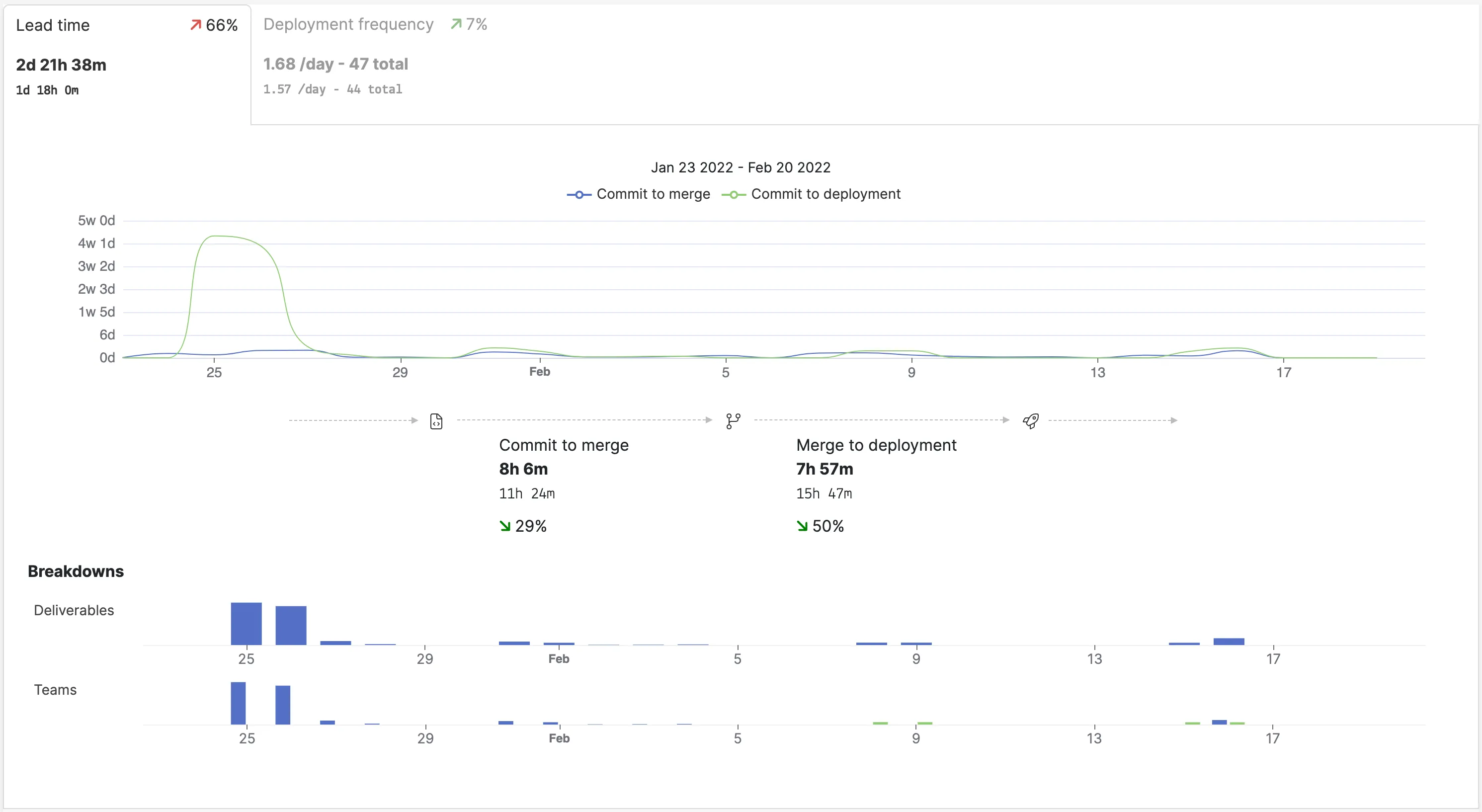Viewport: 1482px width, 812px height.
Task: Click the down-arrow beside 50%
Action: point(802,526)
